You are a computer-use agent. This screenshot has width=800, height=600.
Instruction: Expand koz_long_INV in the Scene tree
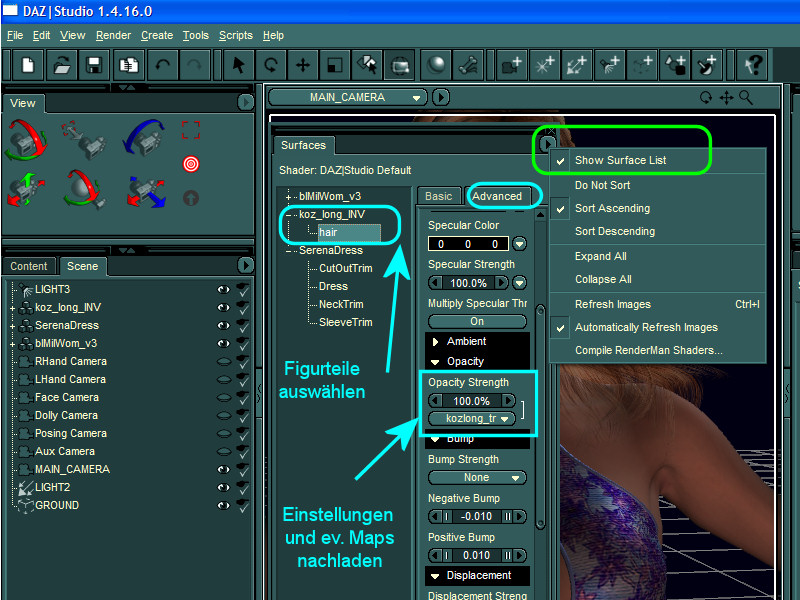coord(12,308)
